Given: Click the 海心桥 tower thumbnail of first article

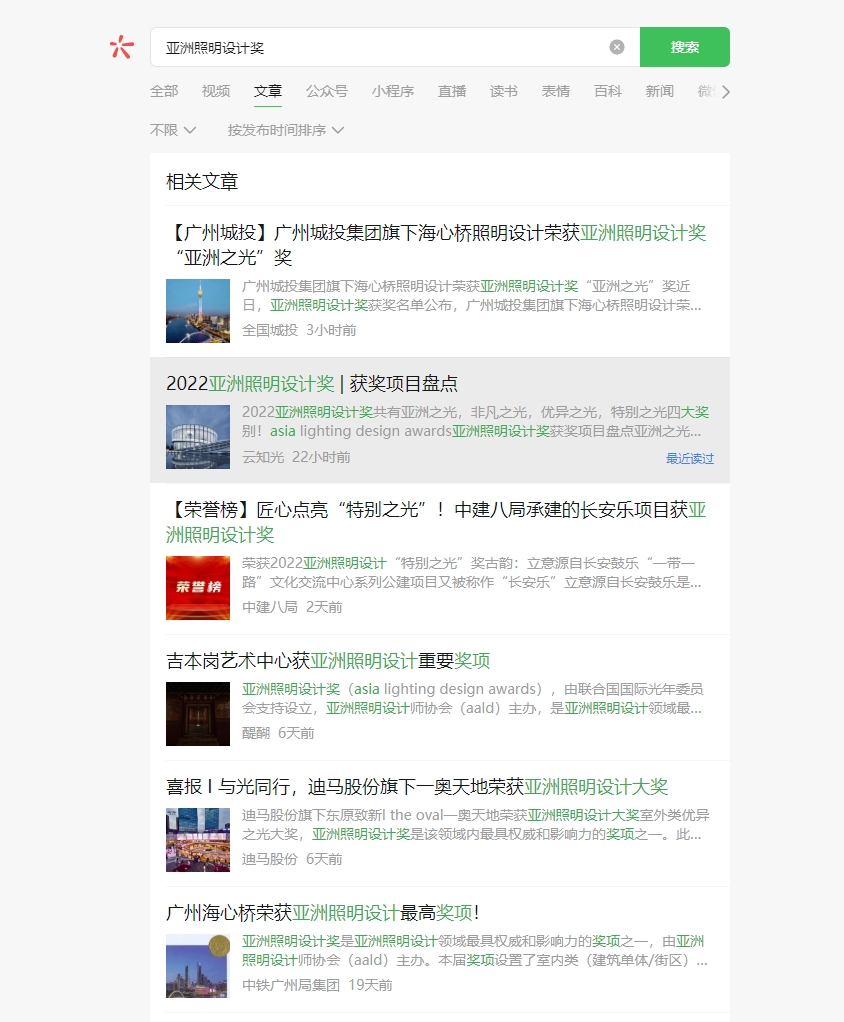Looking at the screenshot, I should pos(198,311).
